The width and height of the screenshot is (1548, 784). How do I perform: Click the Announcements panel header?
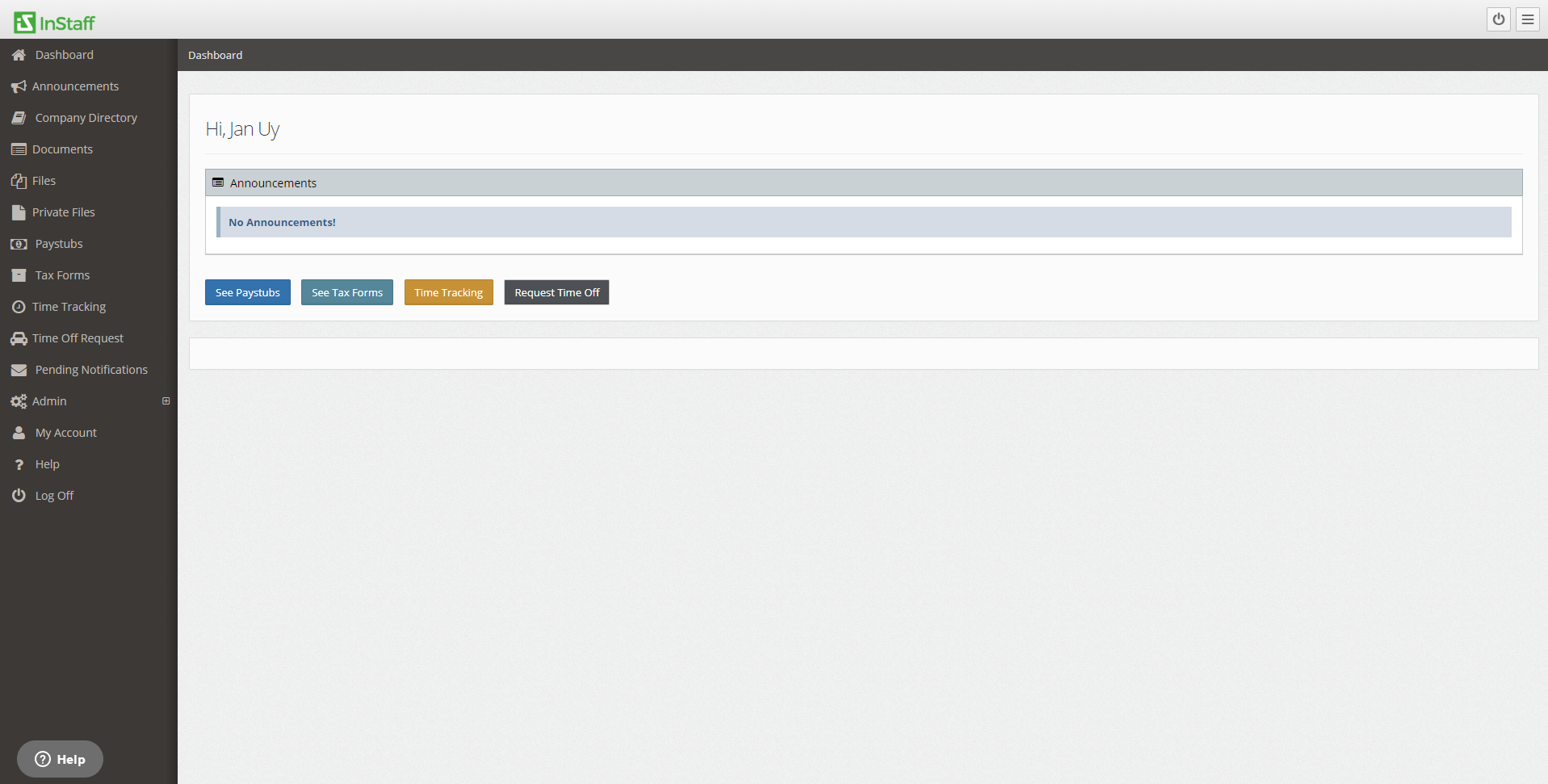[x=272, y=182]
